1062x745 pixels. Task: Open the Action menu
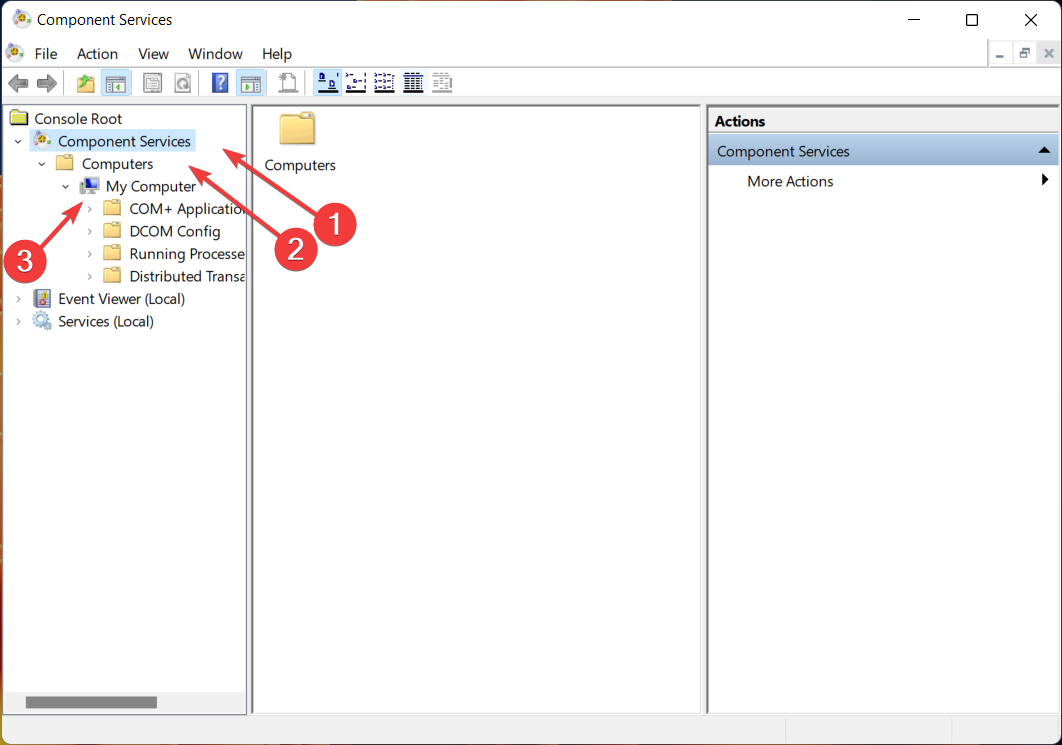coord(97,54)
